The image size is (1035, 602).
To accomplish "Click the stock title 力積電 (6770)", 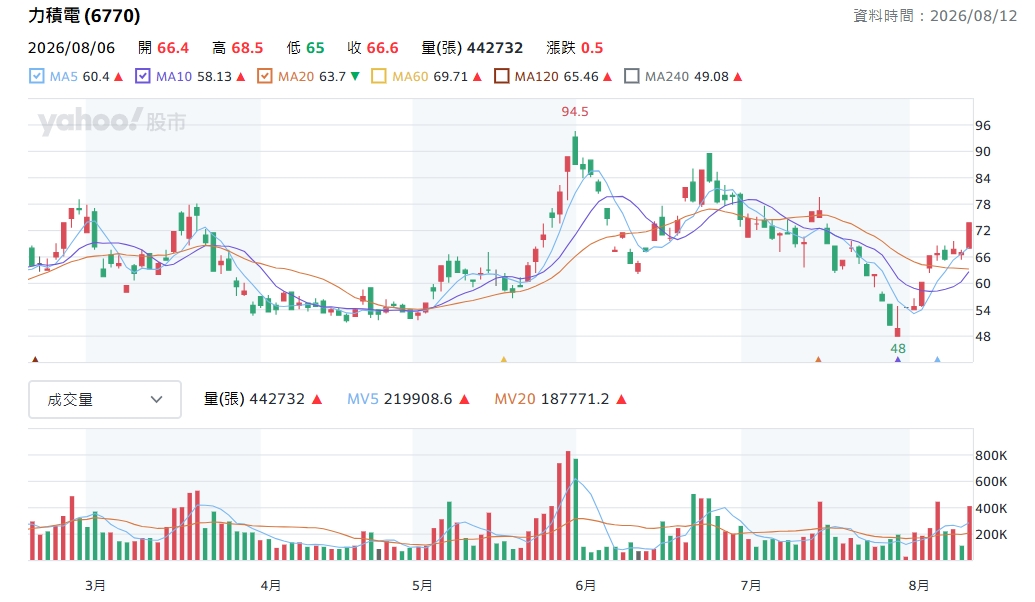I will (x=84, y=16).
